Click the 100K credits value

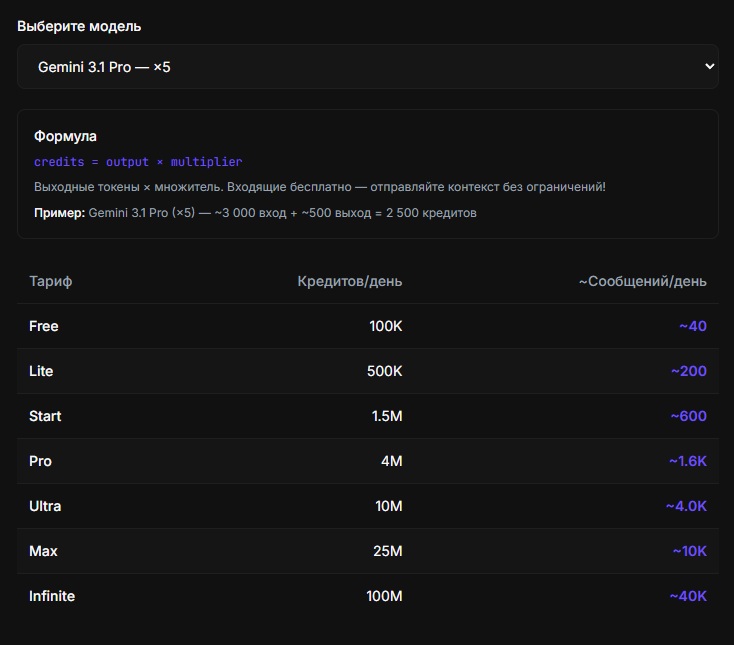point(386,326)
